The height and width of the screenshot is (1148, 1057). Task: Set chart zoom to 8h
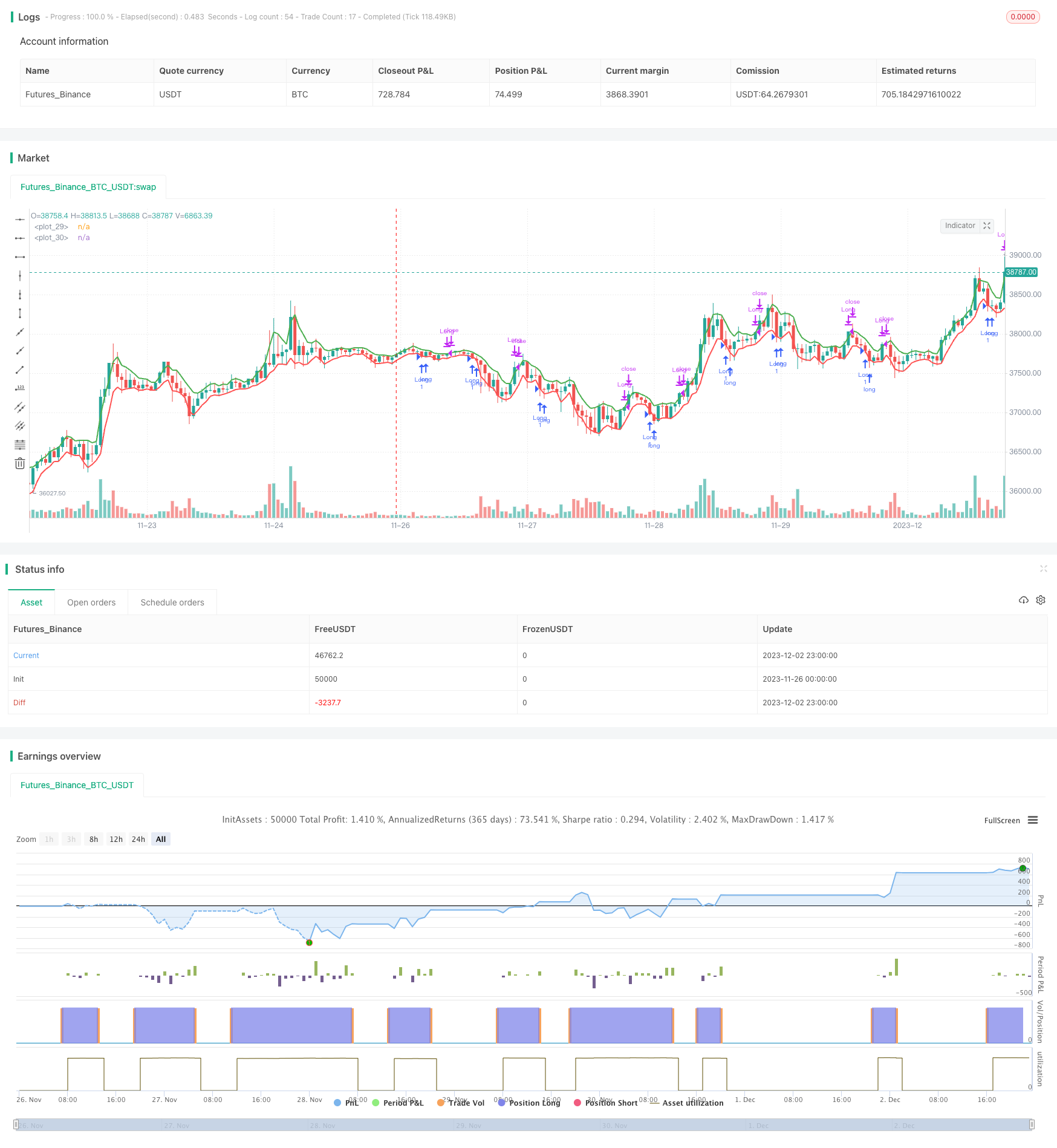[94, 839]
